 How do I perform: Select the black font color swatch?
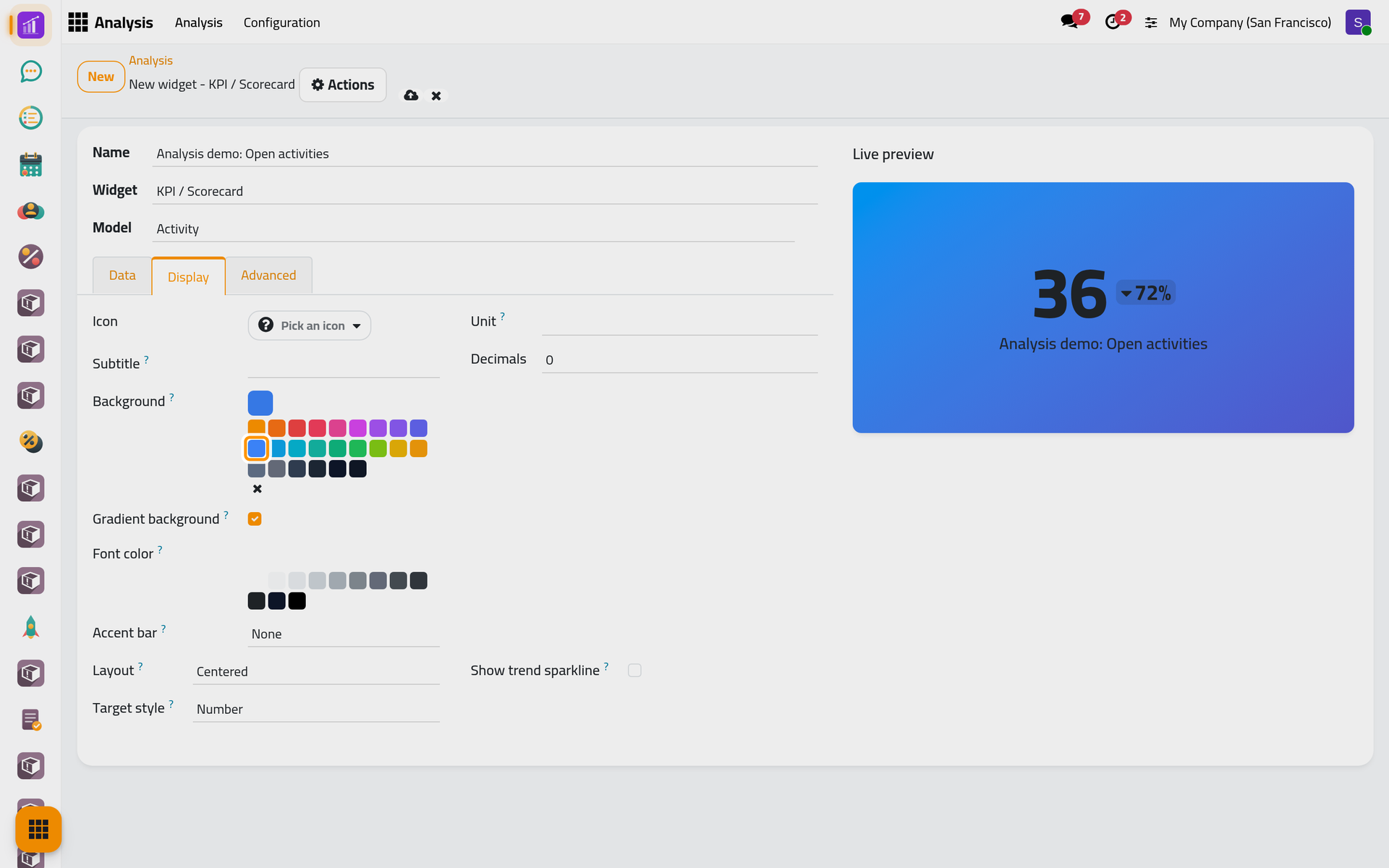297,601
